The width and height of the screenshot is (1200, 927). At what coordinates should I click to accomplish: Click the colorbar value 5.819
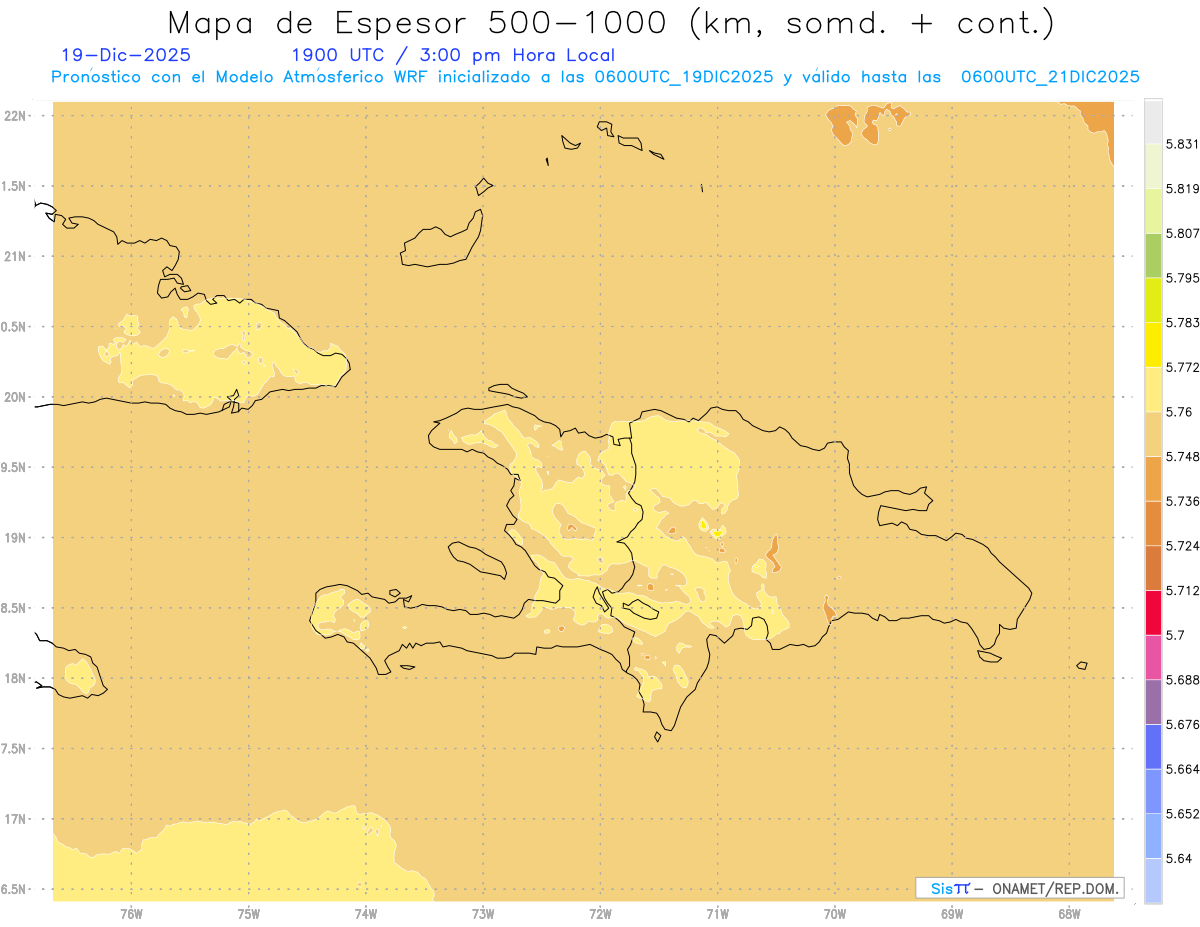1182,188
